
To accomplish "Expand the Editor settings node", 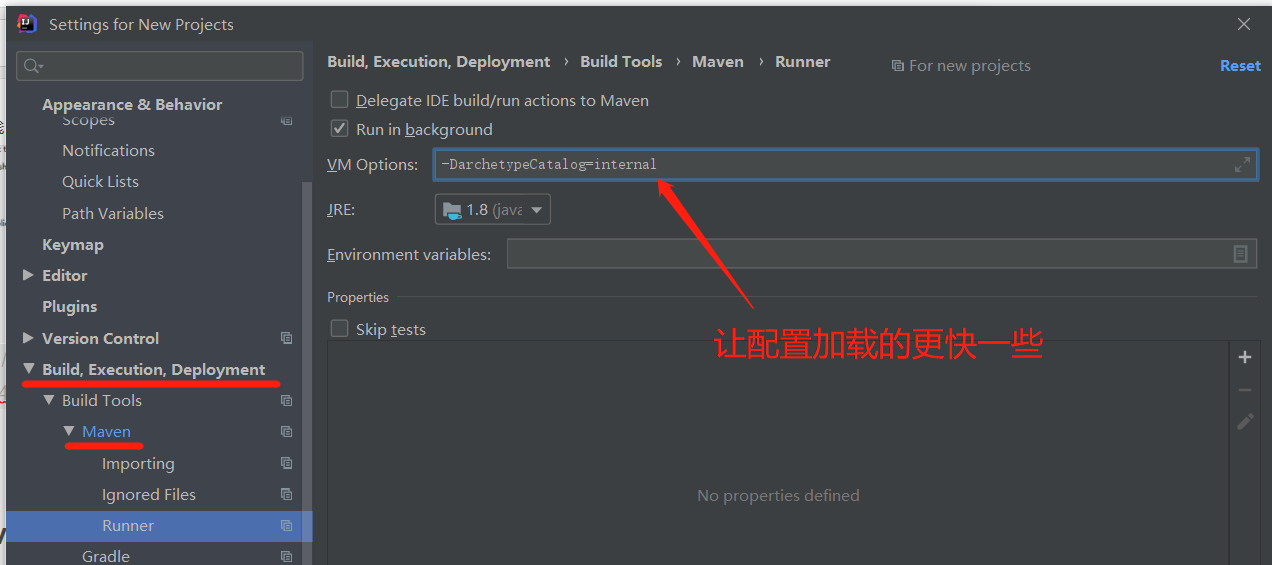I will click(28, 275).
